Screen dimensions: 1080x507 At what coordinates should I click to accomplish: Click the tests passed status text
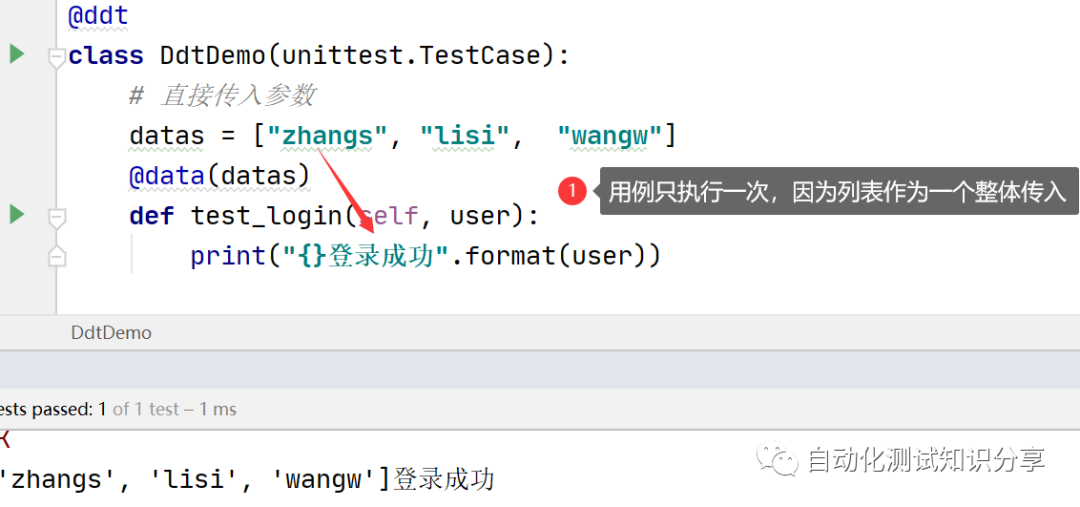(118, 409)
